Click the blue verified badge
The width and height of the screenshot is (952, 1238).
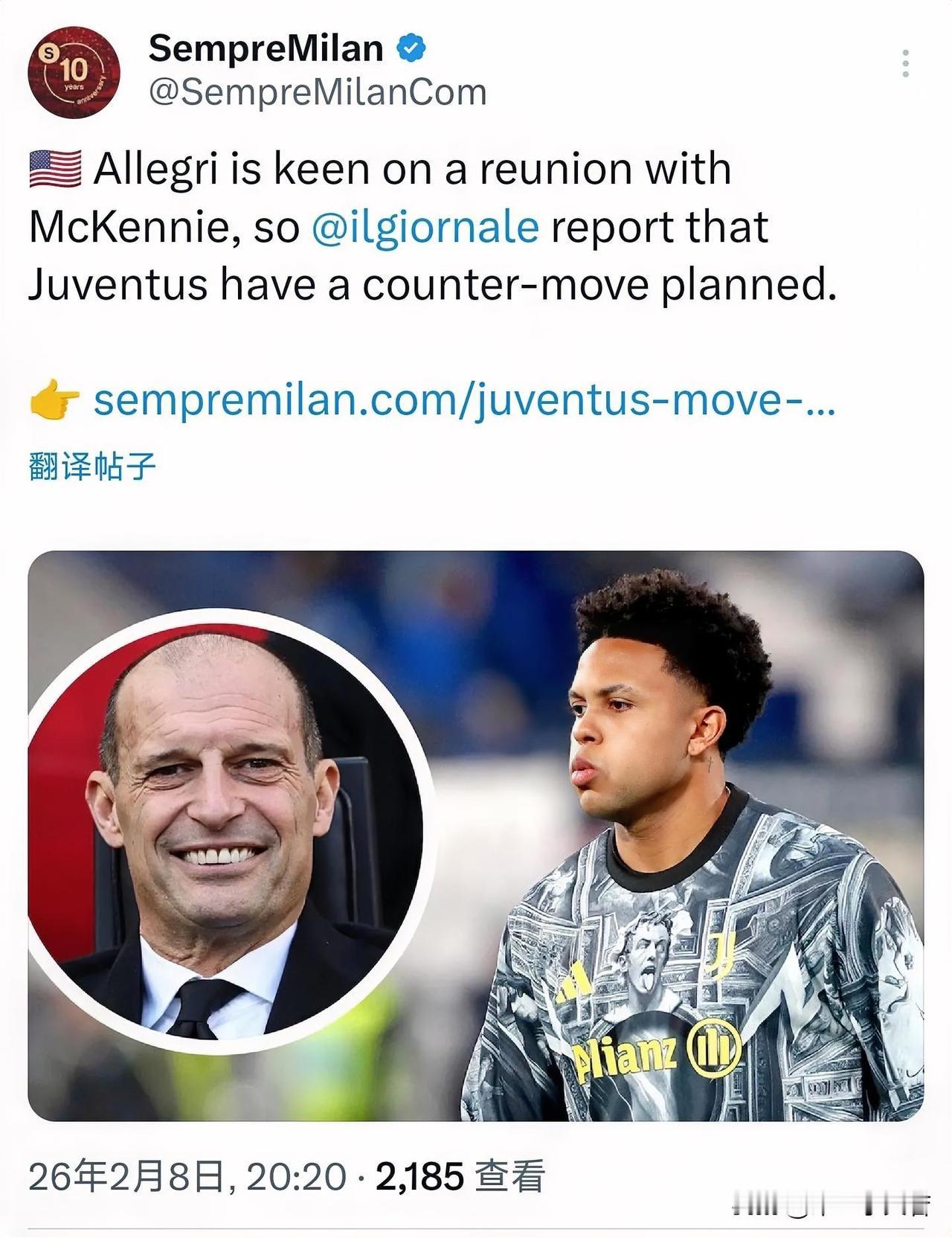coord(411,48)
